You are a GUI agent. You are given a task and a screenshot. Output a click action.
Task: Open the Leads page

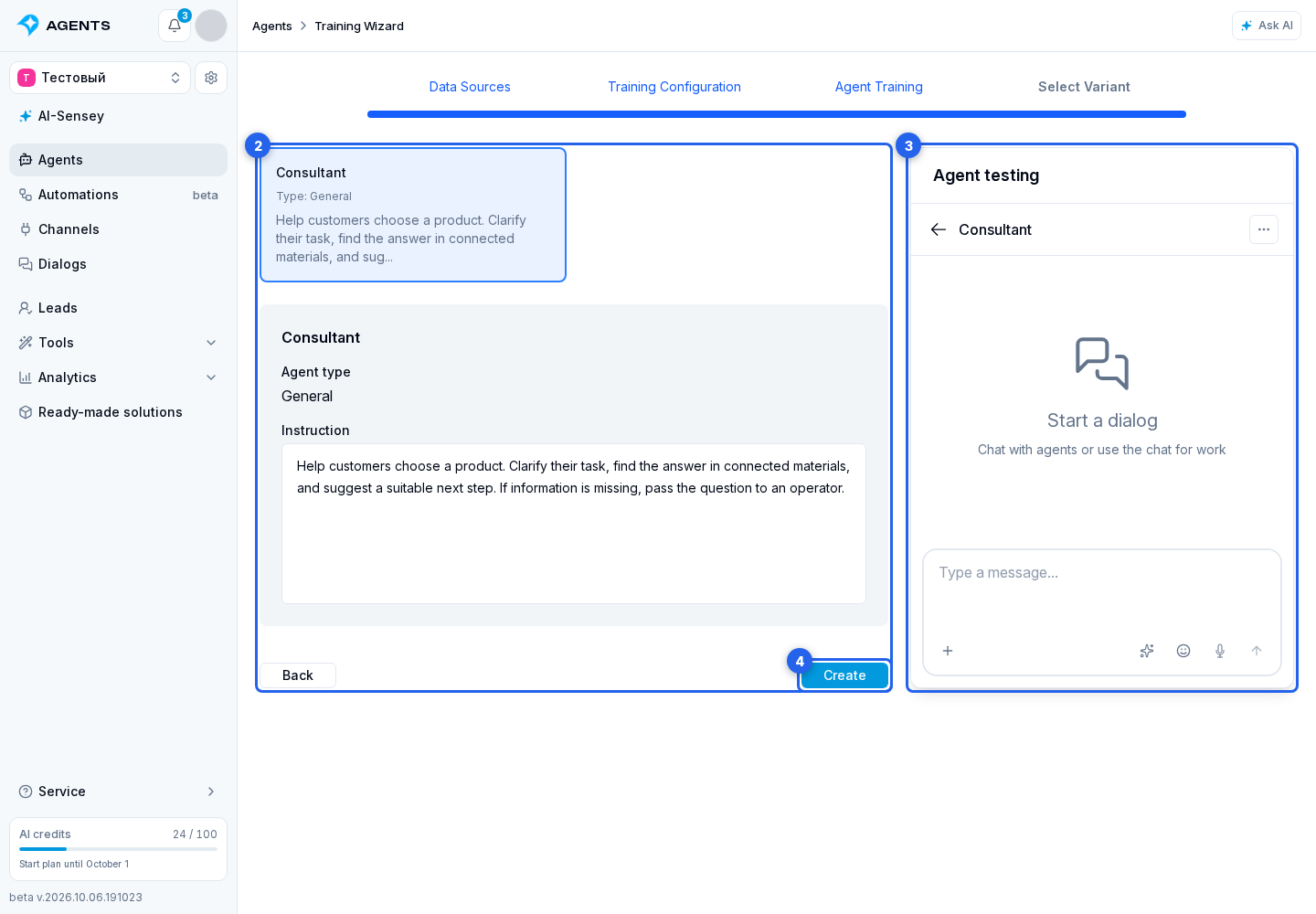[x=118, y=308]
